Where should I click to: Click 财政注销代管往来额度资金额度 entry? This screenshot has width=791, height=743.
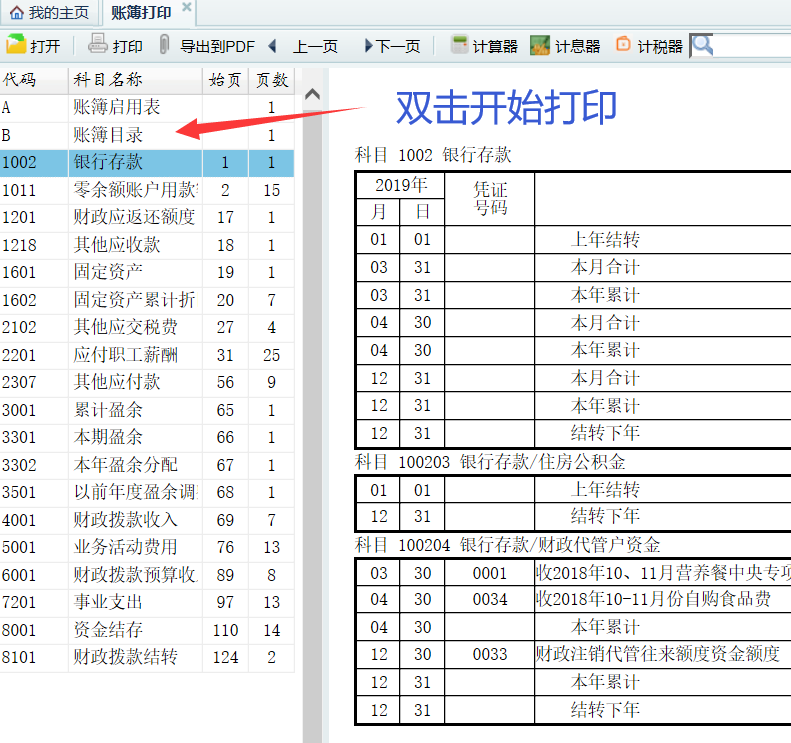[658, 654]
